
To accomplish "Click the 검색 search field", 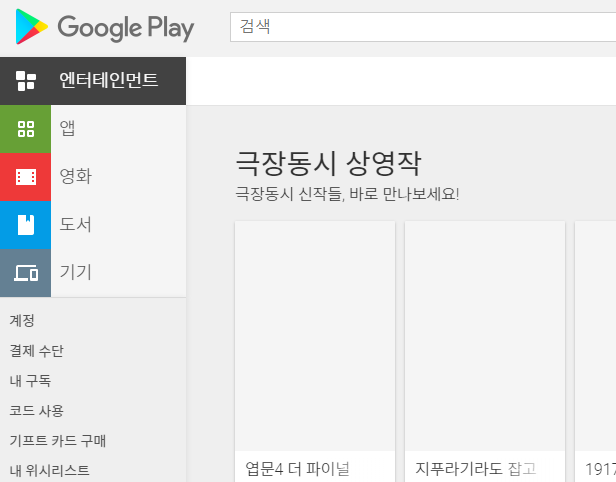I will click(423, 27).
